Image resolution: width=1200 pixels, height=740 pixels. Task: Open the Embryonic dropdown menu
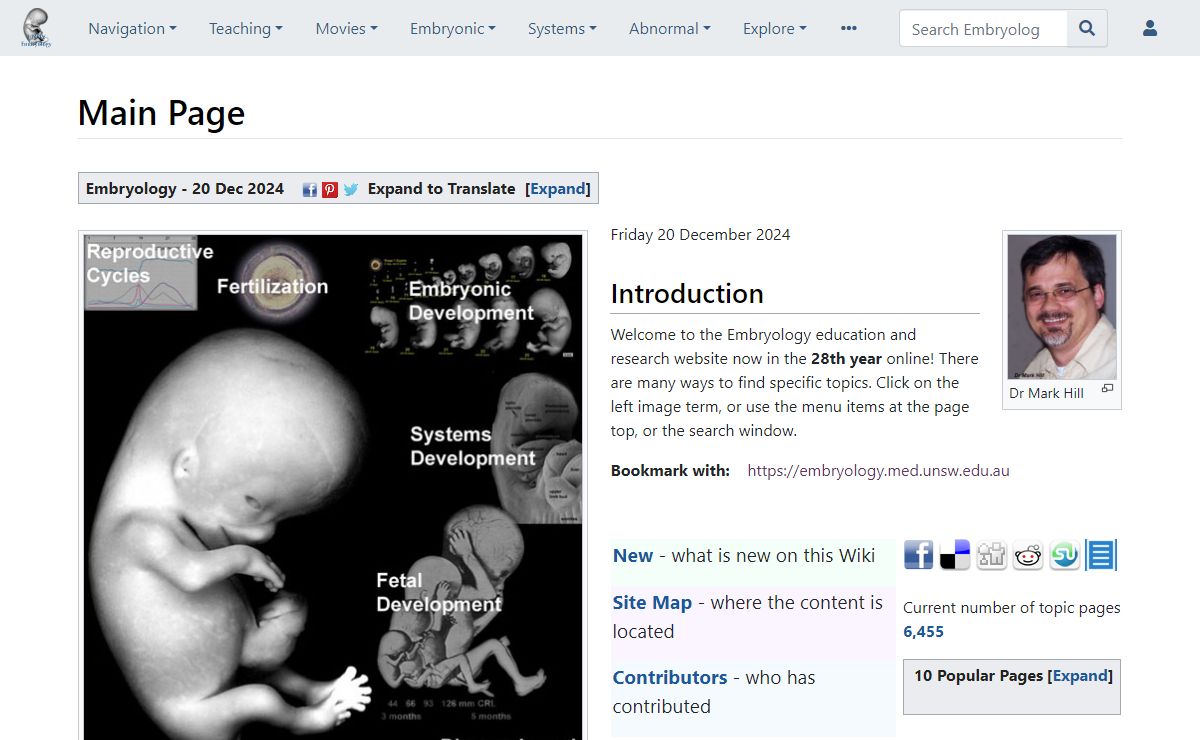[452, 29]
